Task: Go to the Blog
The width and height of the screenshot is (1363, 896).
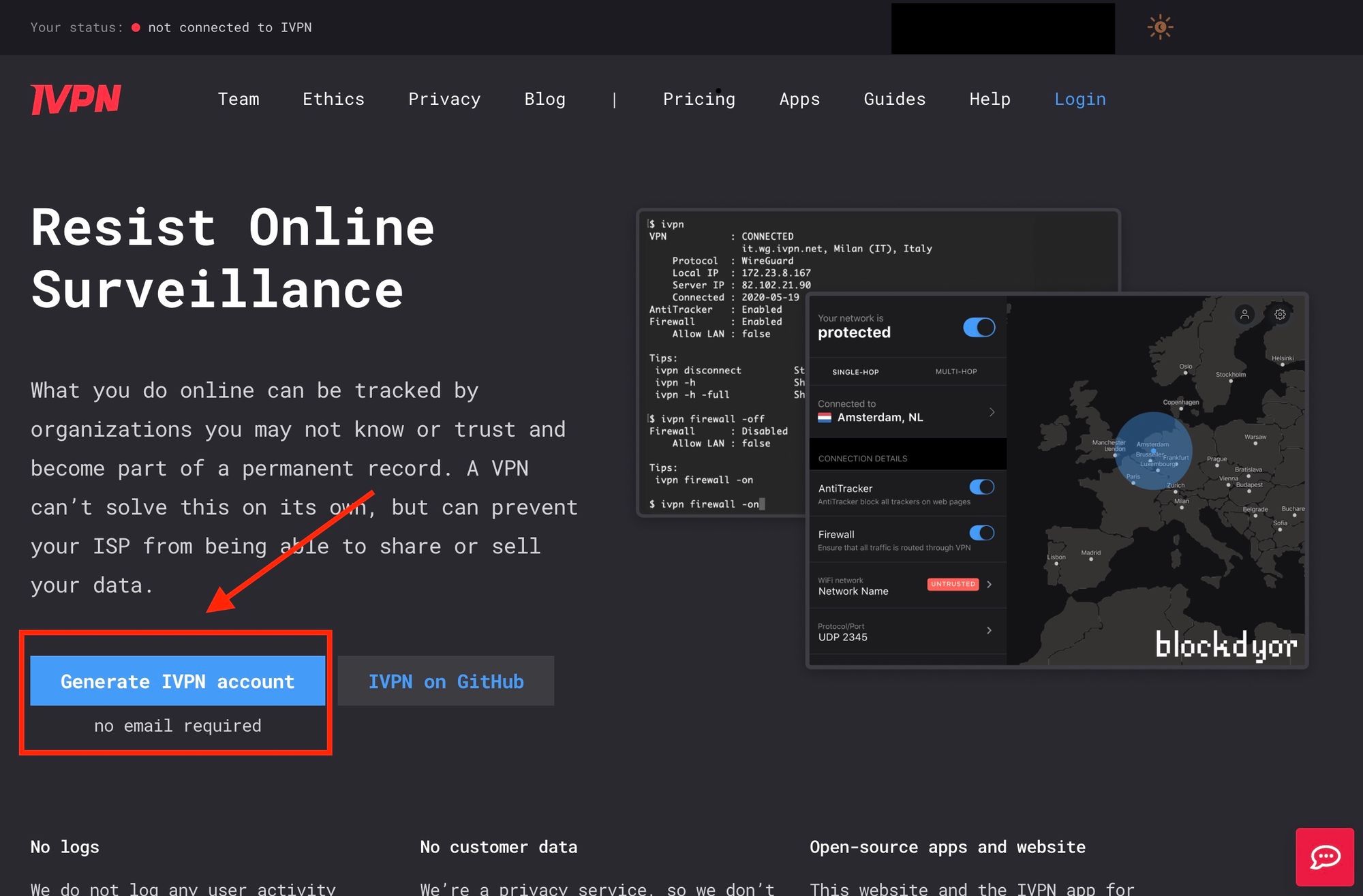Action: [545, 99]
